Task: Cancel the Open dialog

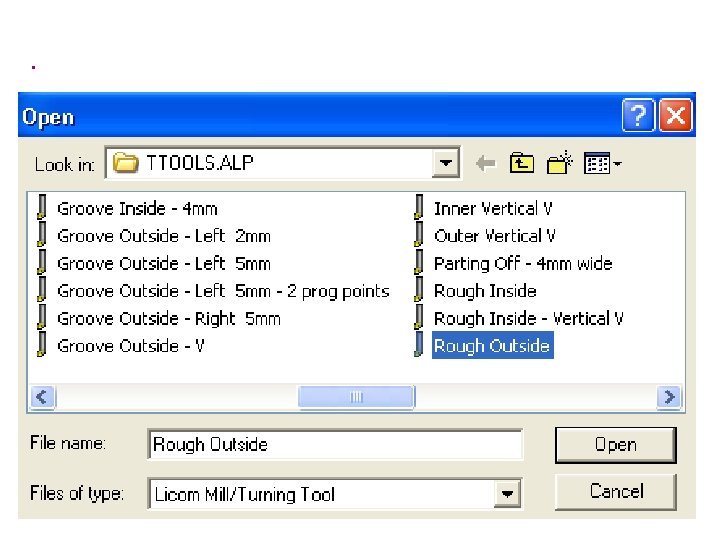Action: pos(616,492)
